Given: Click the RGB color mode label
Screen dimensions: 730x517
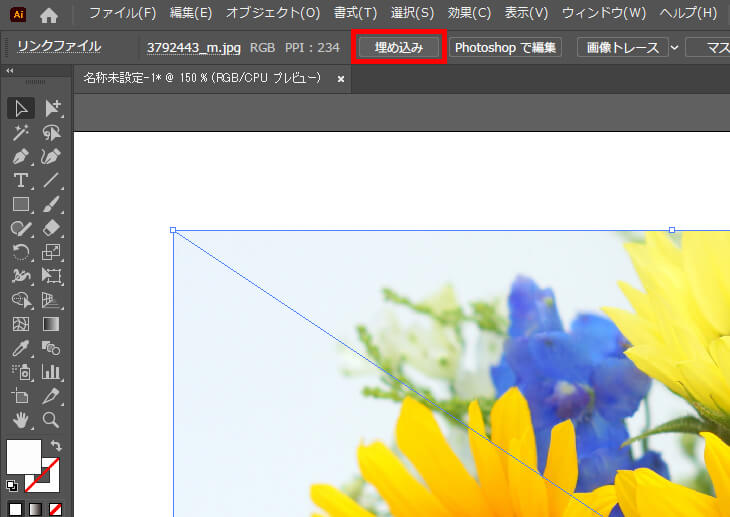Looking at the screenshot, I should [x=263, y=48].
